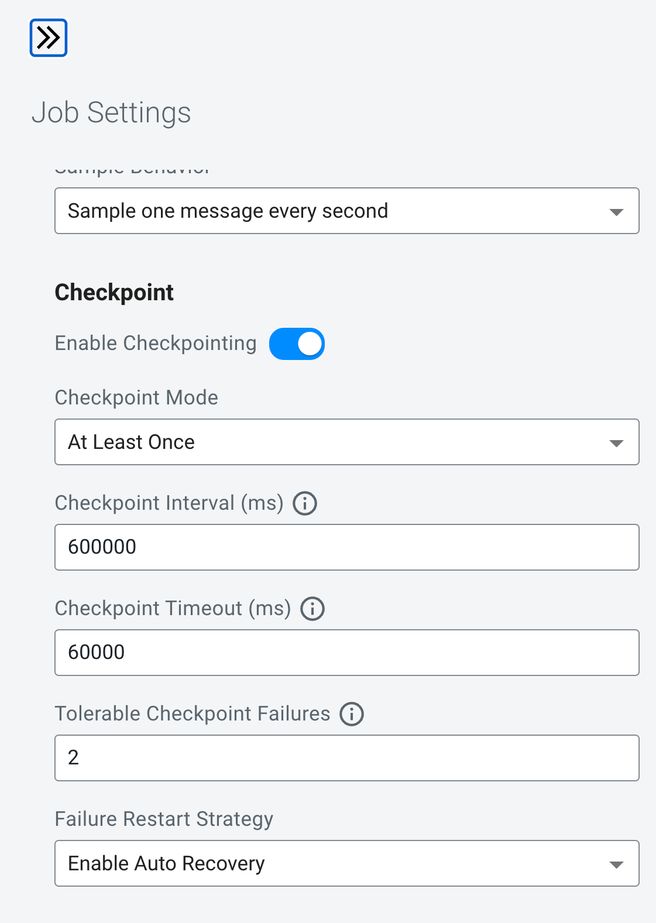Select the Enable Checkpointing label
656x923 pixels.
coord(155,343)
